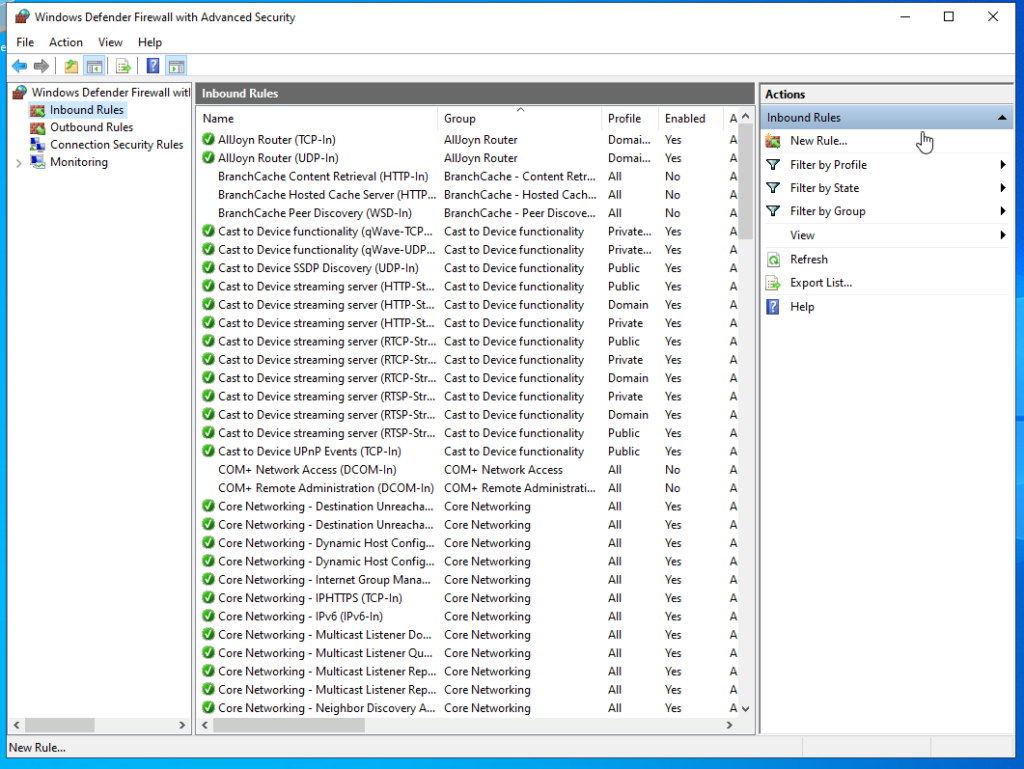
Task: Click the Export List icon in the toolbar
Action: tap(123, 66)
